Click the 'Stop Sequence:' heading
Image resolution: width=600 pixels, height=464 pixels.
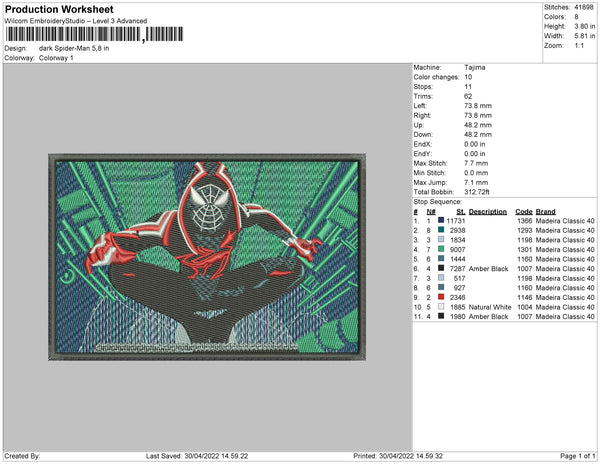pos(437,202)
